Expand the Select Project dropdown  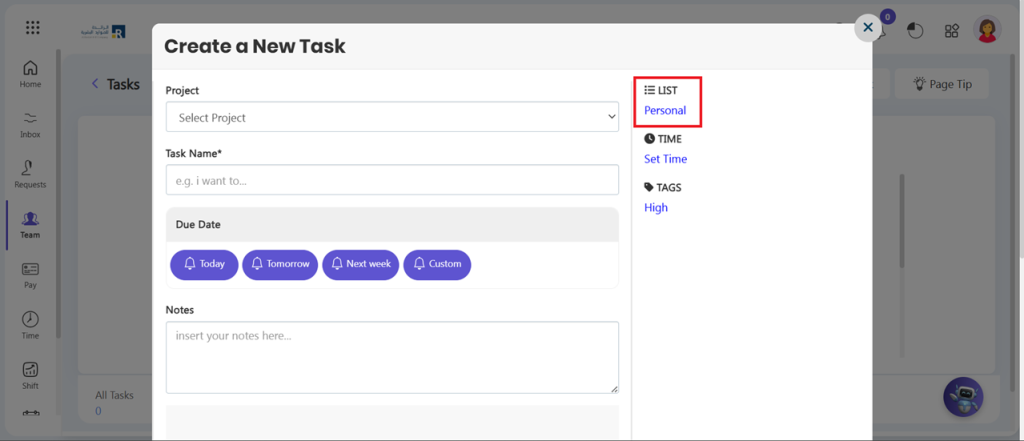(x=392, y=118)
